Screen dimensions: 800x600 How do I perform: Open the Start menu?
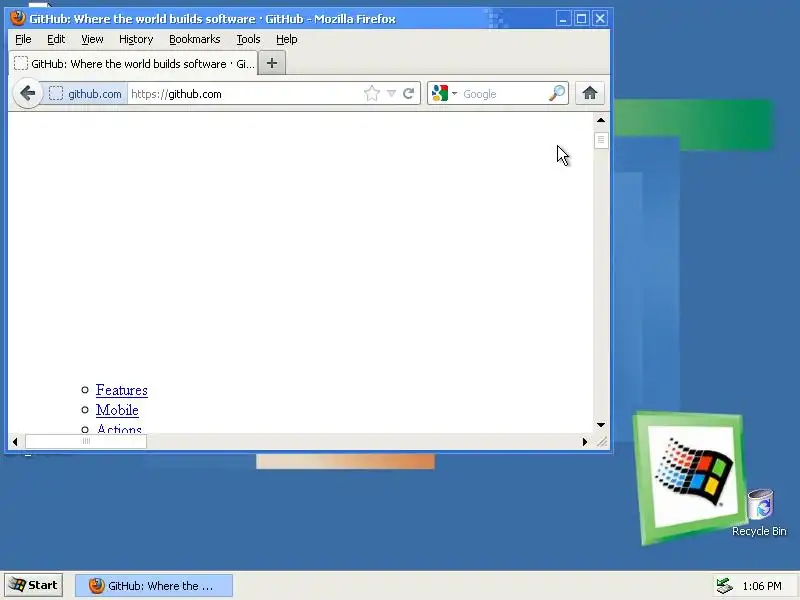(x=34, y=585)
